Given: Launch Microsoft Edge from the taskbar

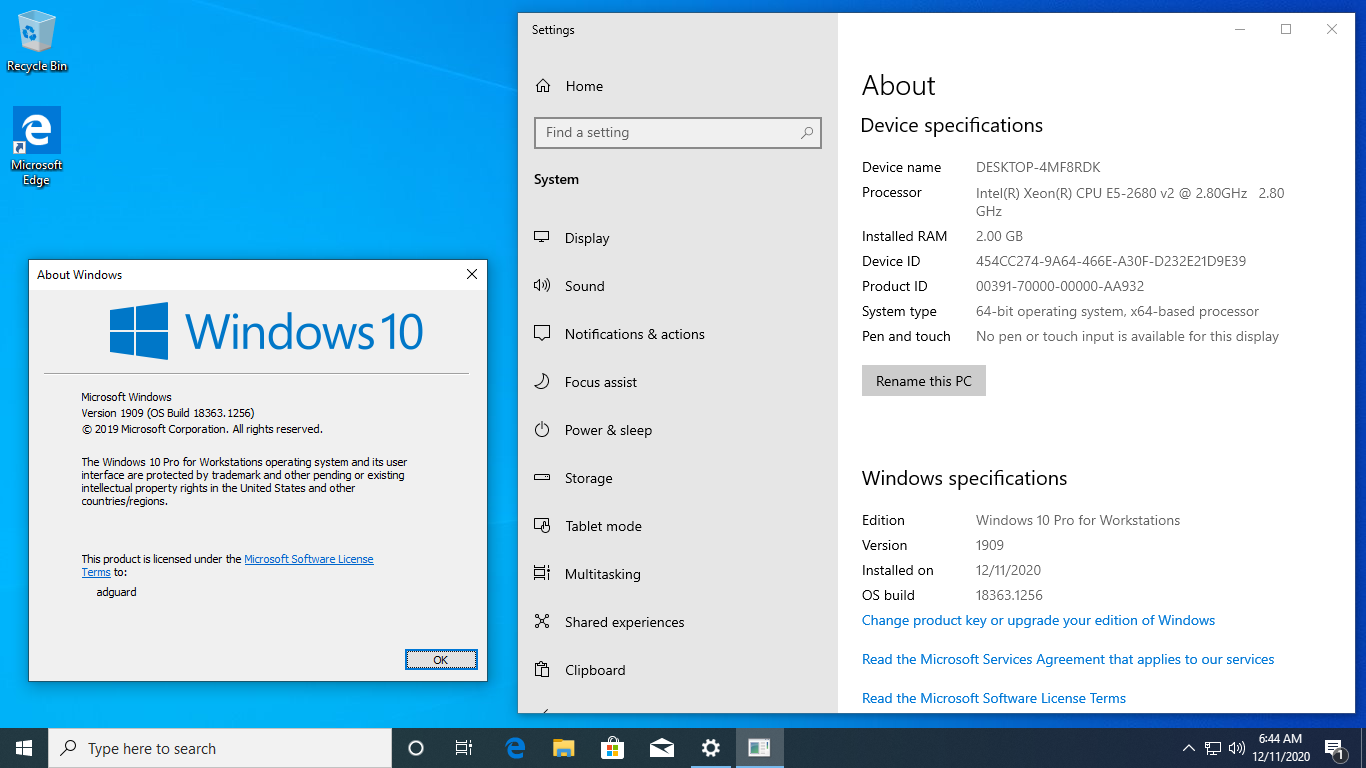Looking at the screenshot, I should pyautogui.click(x=515, y=748).
